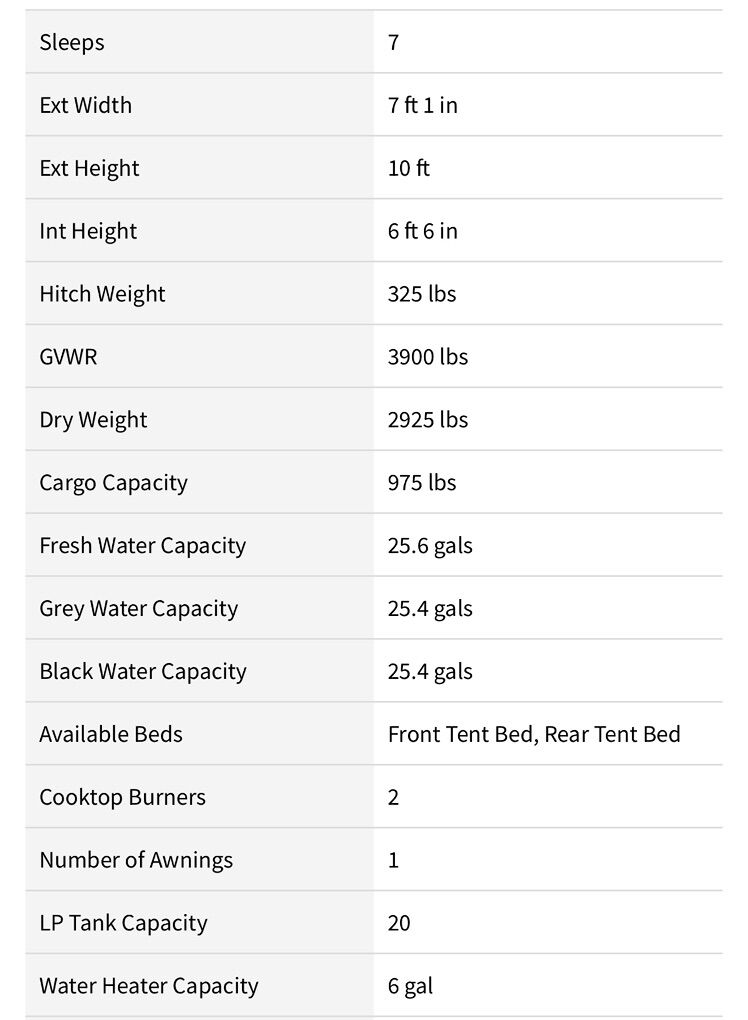Image resolution: width=748 pixels, height=1020 pixels.
Task: Click the Cargo Capacity label
Action: (113, 483)
